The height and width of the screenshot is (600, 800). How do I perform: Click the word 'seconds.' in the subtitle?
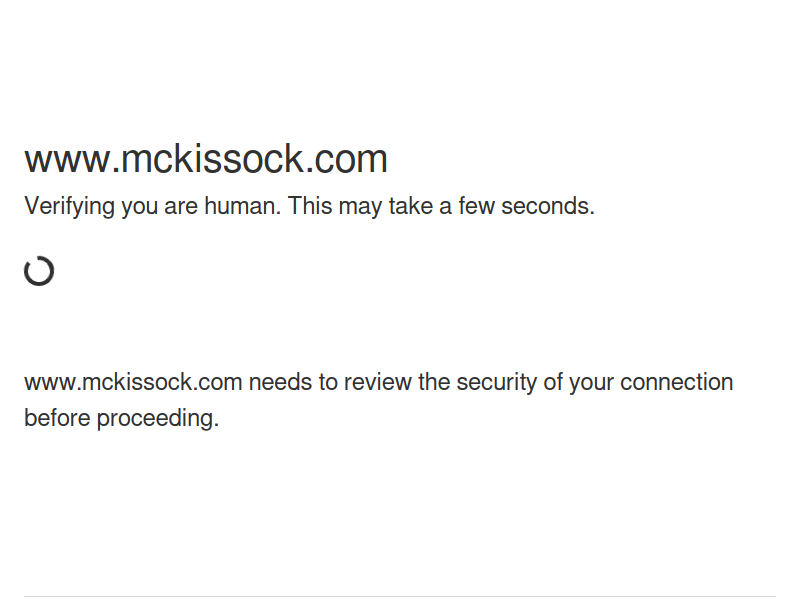click(548, 206)
